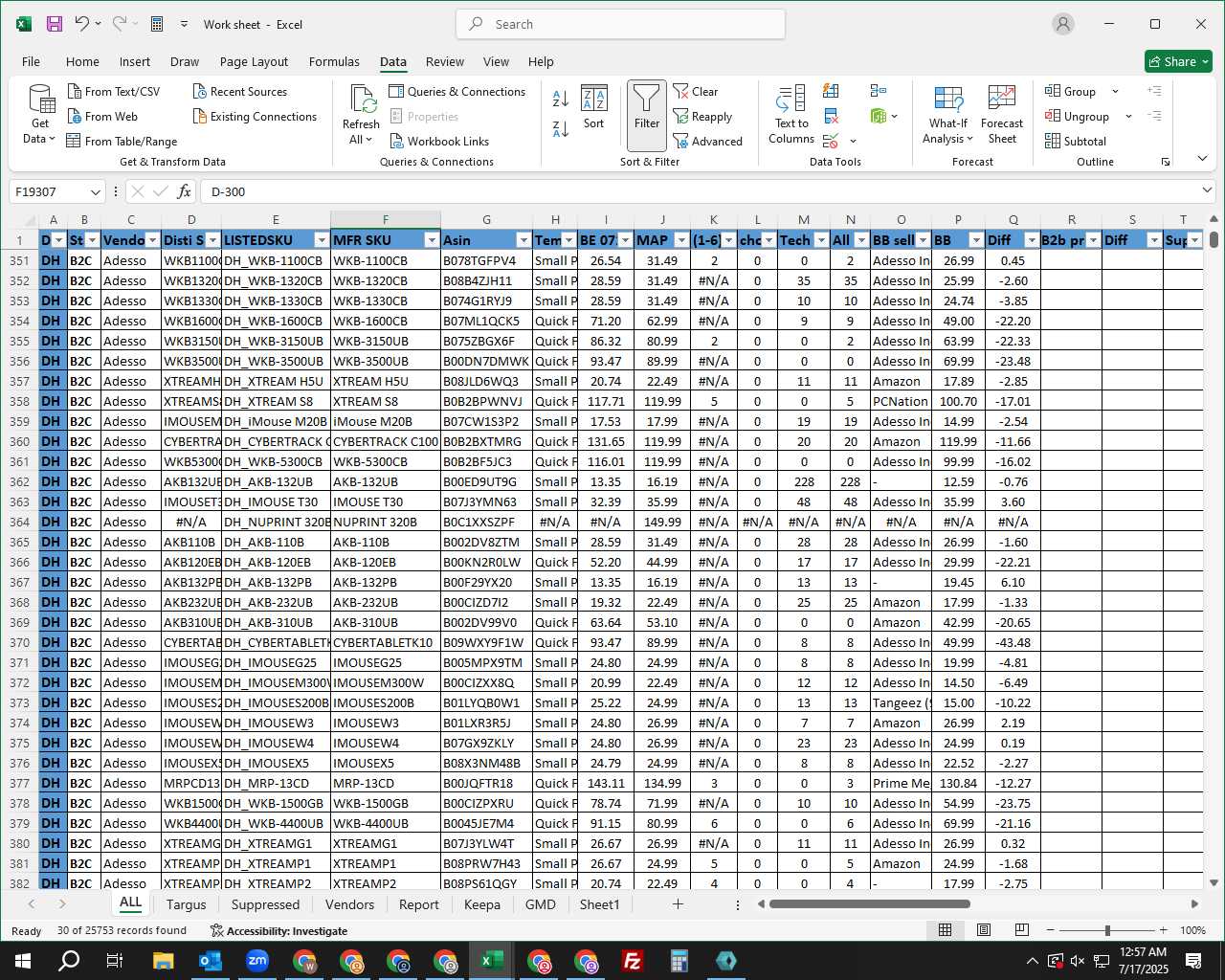Expand the Group dropdown arrow

tap(1115, 91)
